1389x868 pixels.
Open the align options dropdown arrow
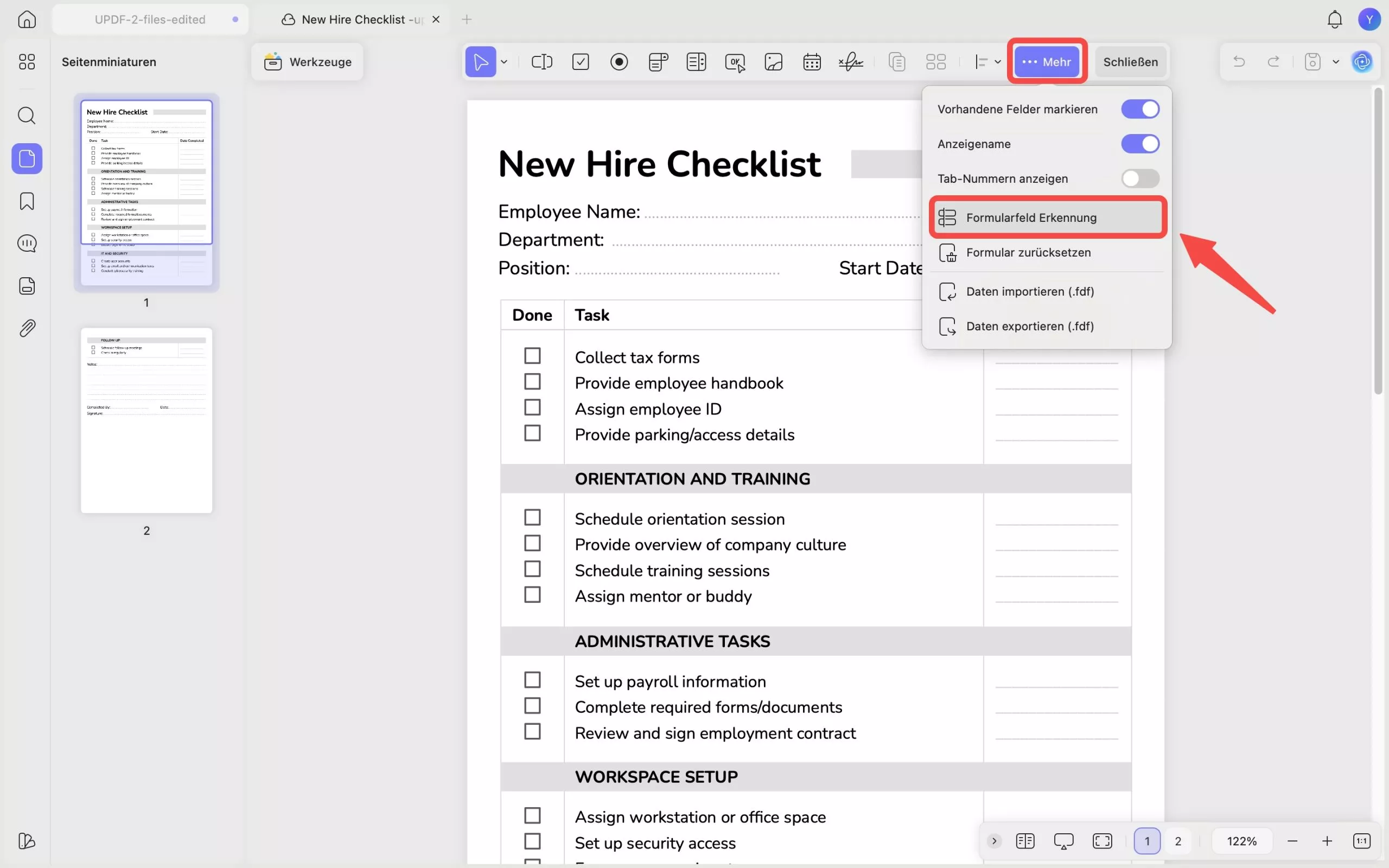coord(998,61)
